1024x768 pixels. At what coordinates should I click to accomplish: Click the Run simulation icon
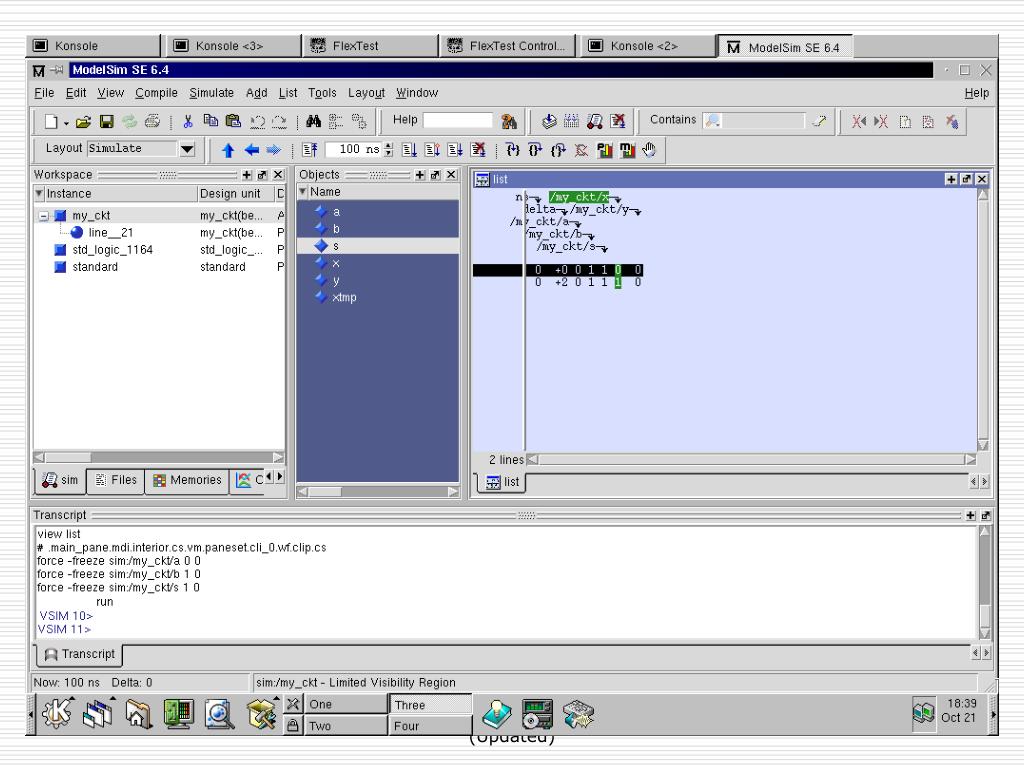coord(409,150)
